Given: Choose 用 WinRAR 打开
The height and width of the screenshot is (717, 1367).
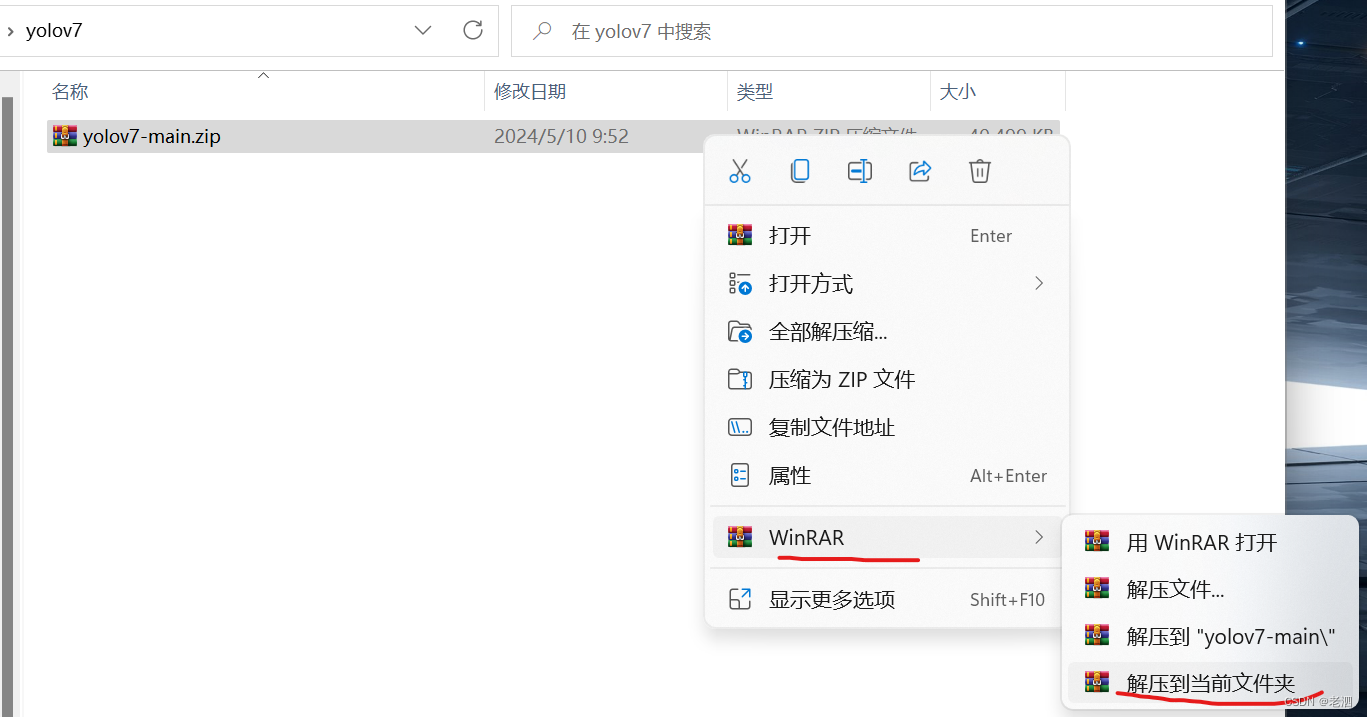Looking at the screenshot, I should pyautogui.click(x=1210, y=543).
